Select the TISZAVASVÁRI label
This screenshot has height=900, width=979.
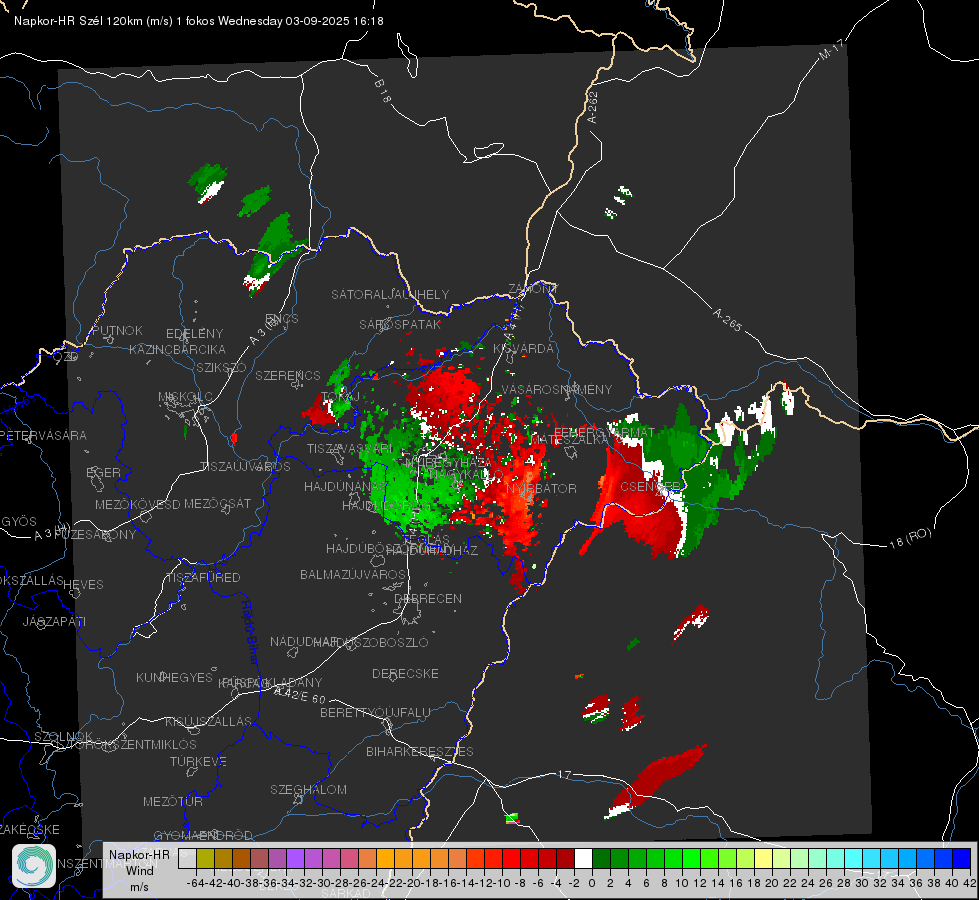[x=350, y=448]
